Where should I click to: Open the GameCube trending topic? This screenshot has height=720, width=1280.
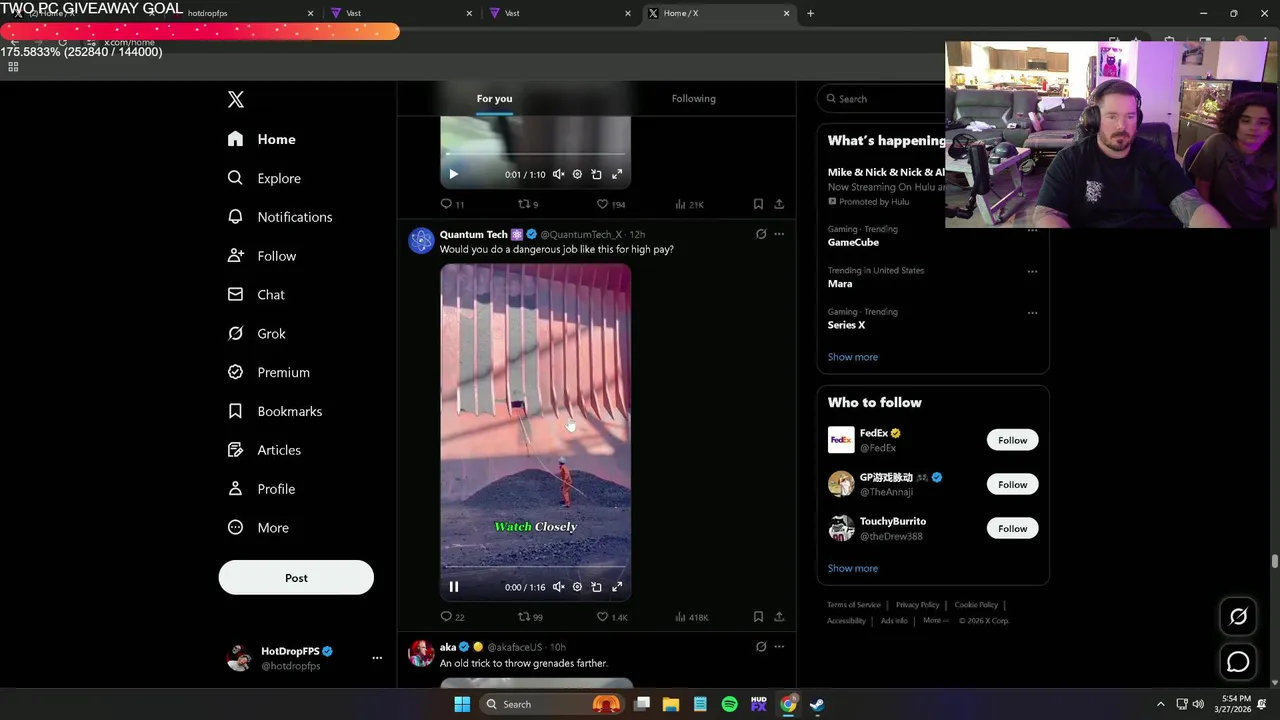[853, 242]
